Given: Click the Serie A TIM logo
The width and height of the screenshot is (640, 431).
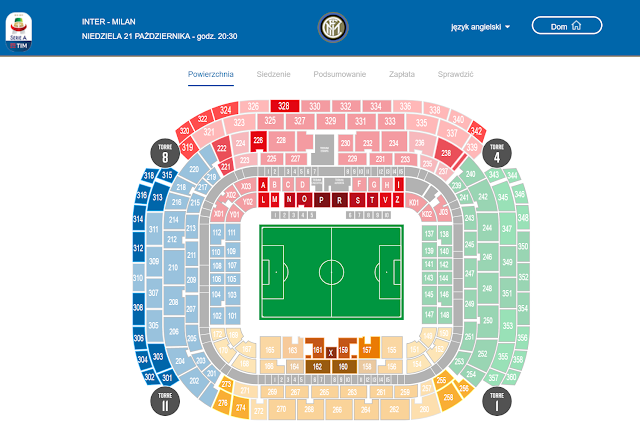Looking at the screenshot, I should 19,31.
